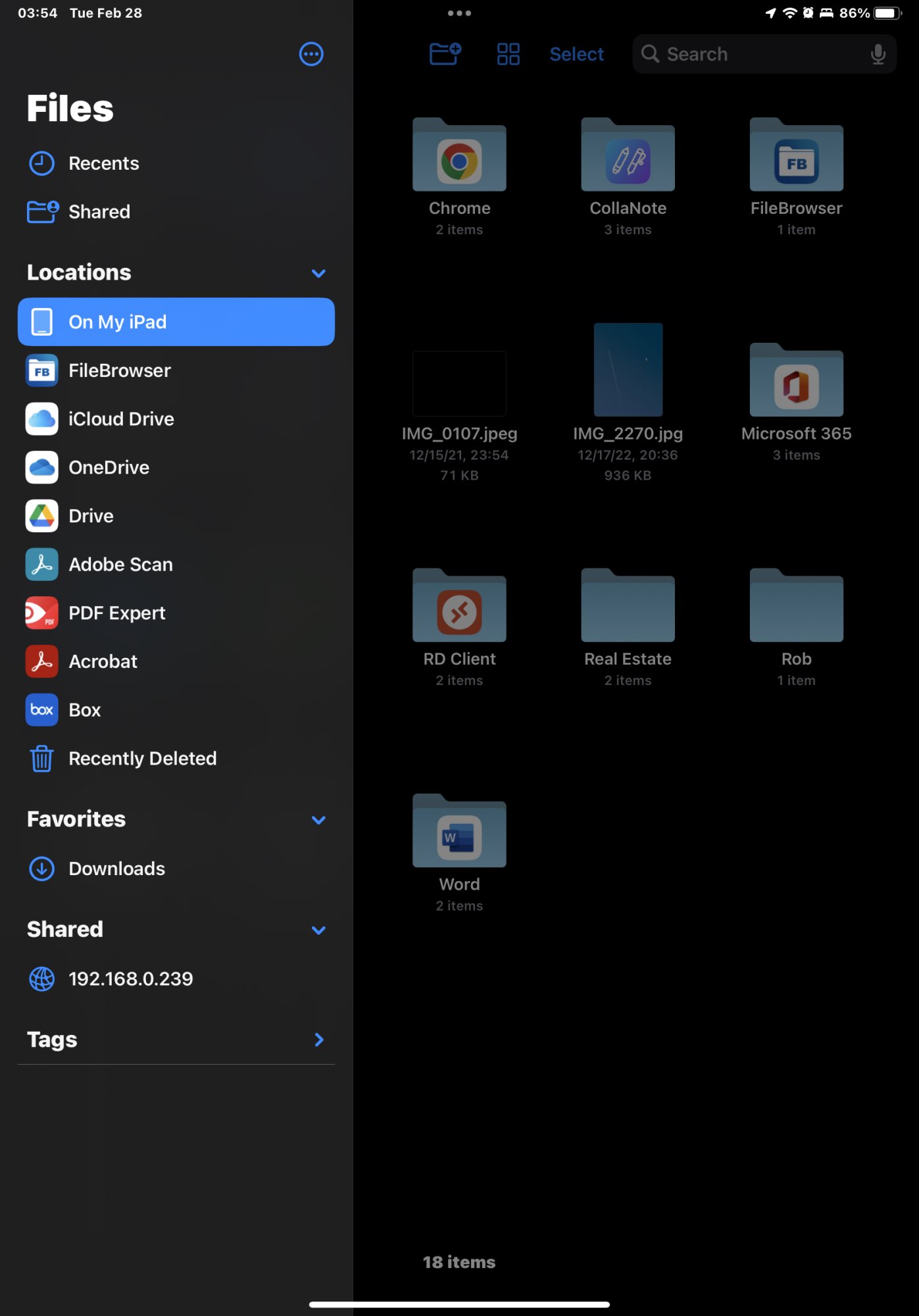Click the Locations heading text
919x1316 pixels.
click(79, 272)
